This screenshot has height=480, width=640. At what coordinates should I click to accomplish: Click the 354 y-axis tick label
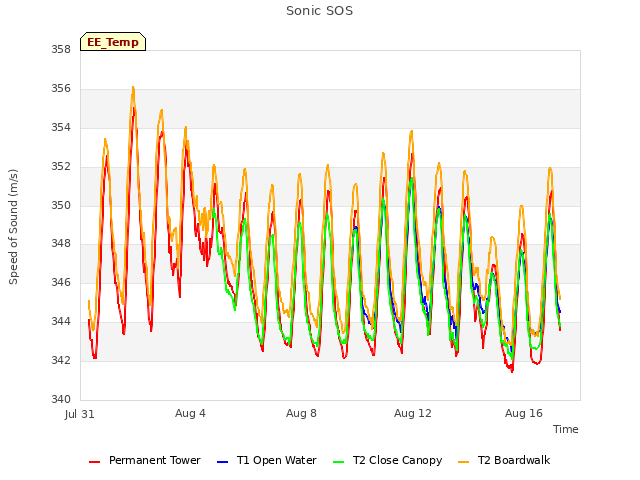61,128
